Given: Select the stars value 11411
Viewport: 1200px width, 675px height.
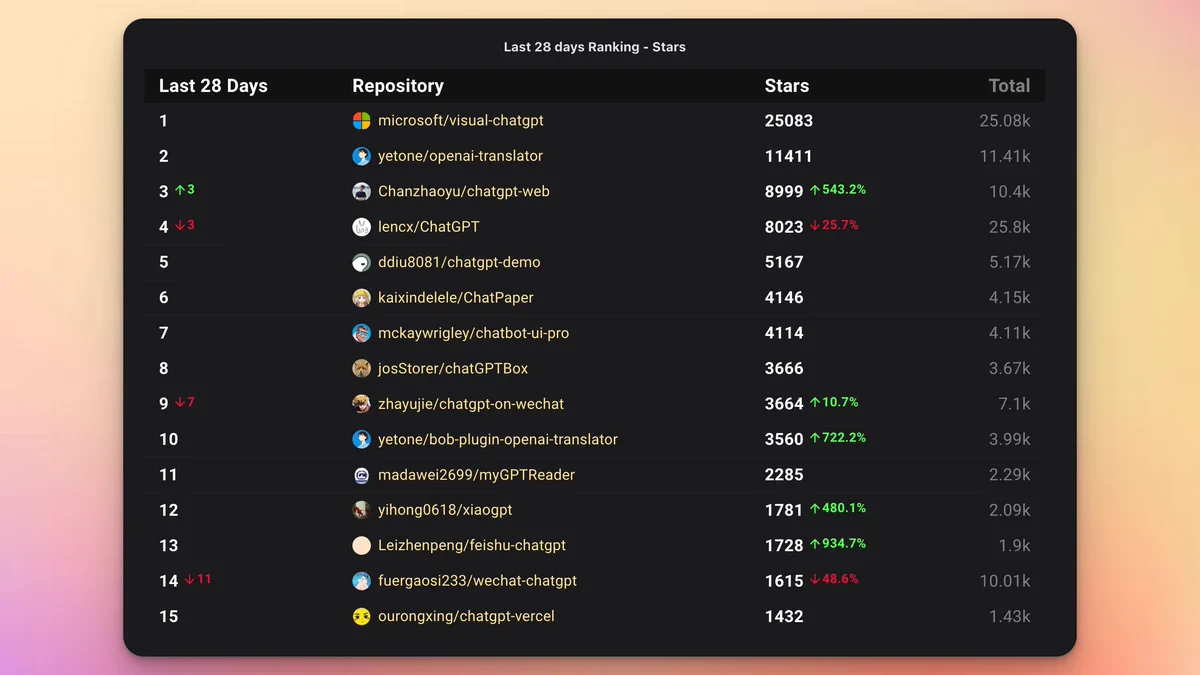Looking at the screenshot, I should pyautogui.click(x=789, y=156).
